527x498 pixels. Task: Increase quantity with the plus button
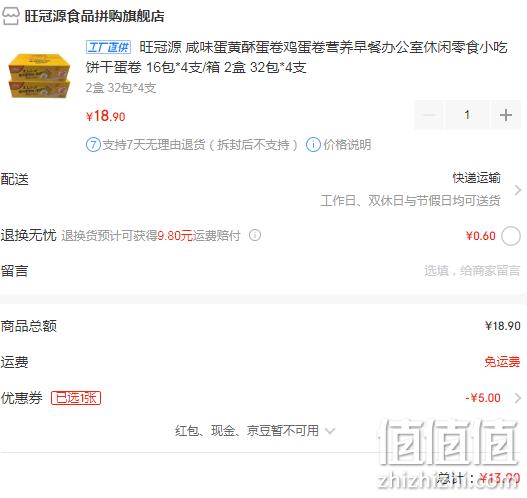point(505,115)
